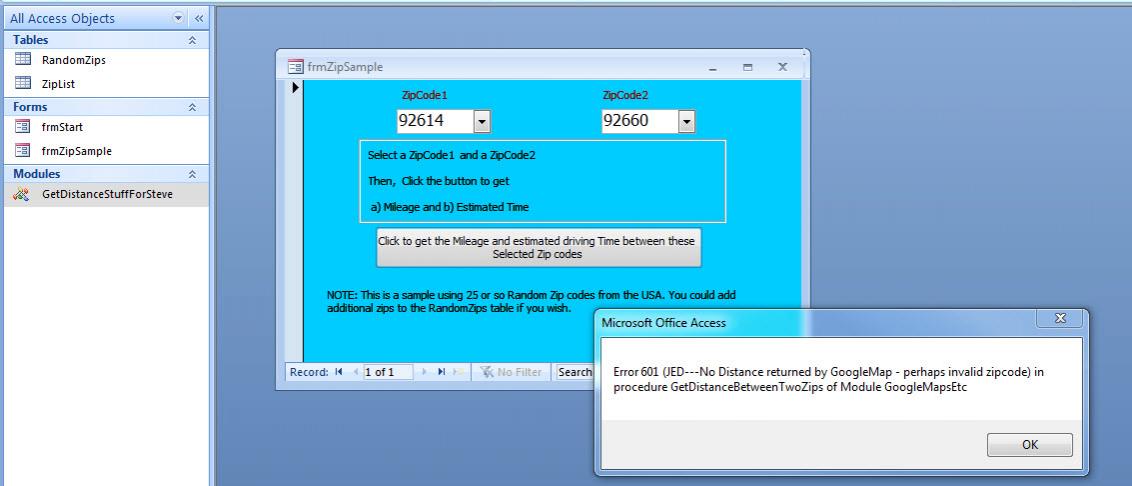Collapse the Forms group
This screenshot has height=486, width=1132.
click(x=192, y=107)
